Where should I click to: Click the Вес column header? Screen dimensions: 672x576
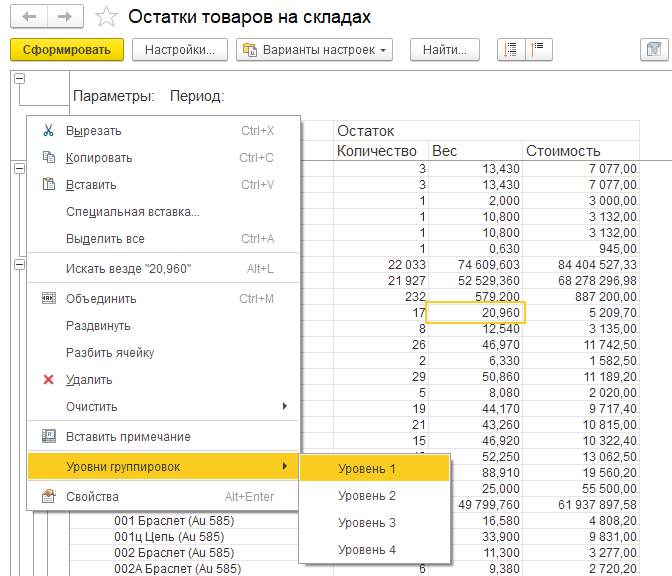(475, 151)
